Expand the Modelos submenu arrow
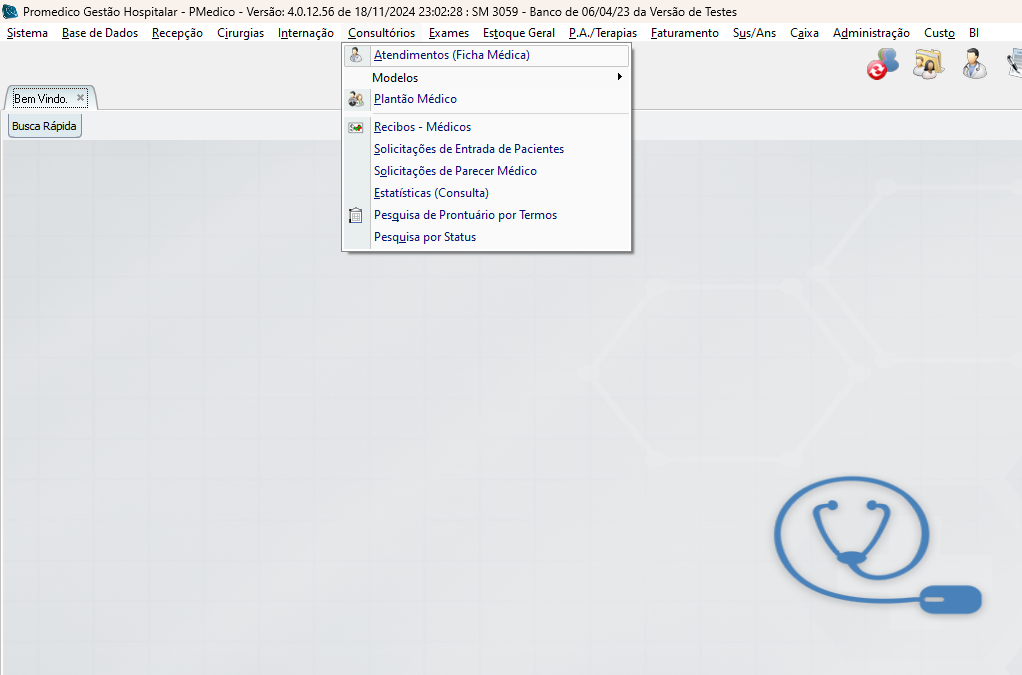1022x675 pixels. (x=619, y=78)
